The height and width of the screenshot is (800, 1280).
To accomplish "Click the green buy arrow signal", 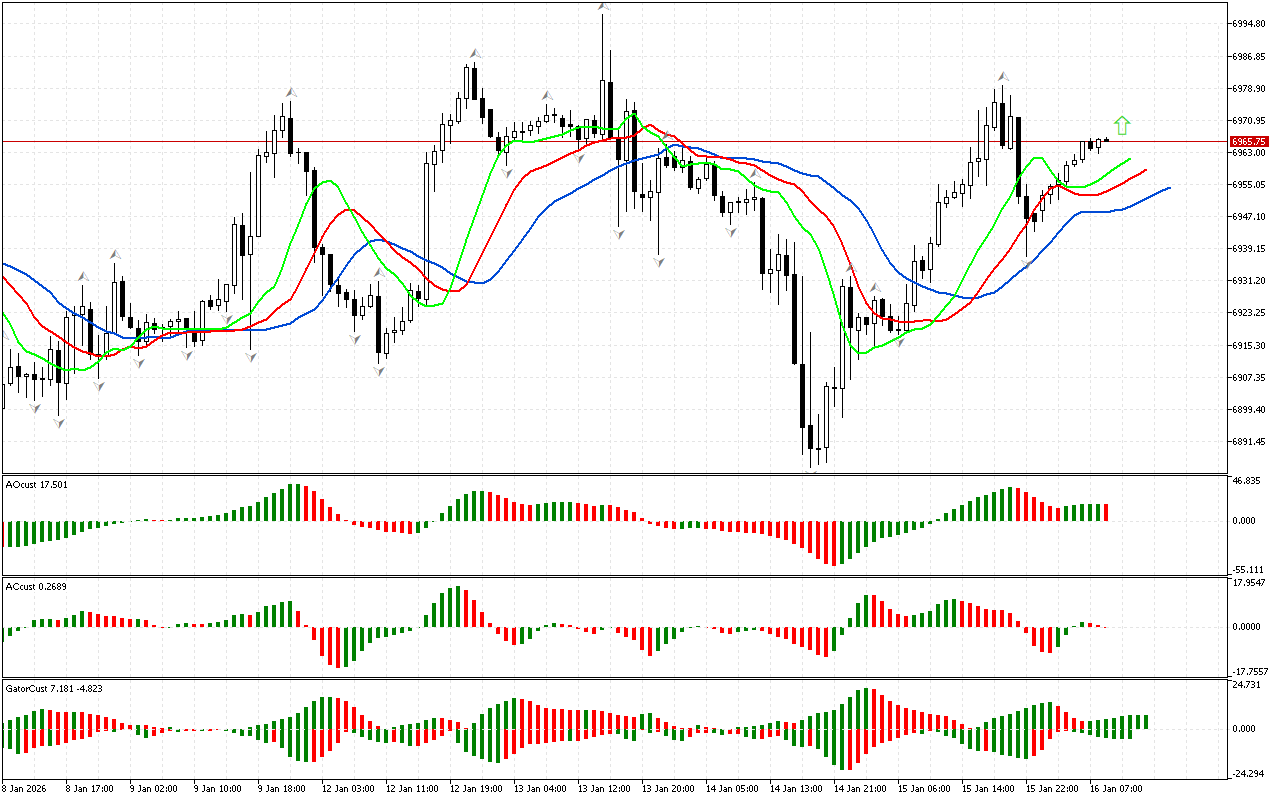I will coord(1122,125).
